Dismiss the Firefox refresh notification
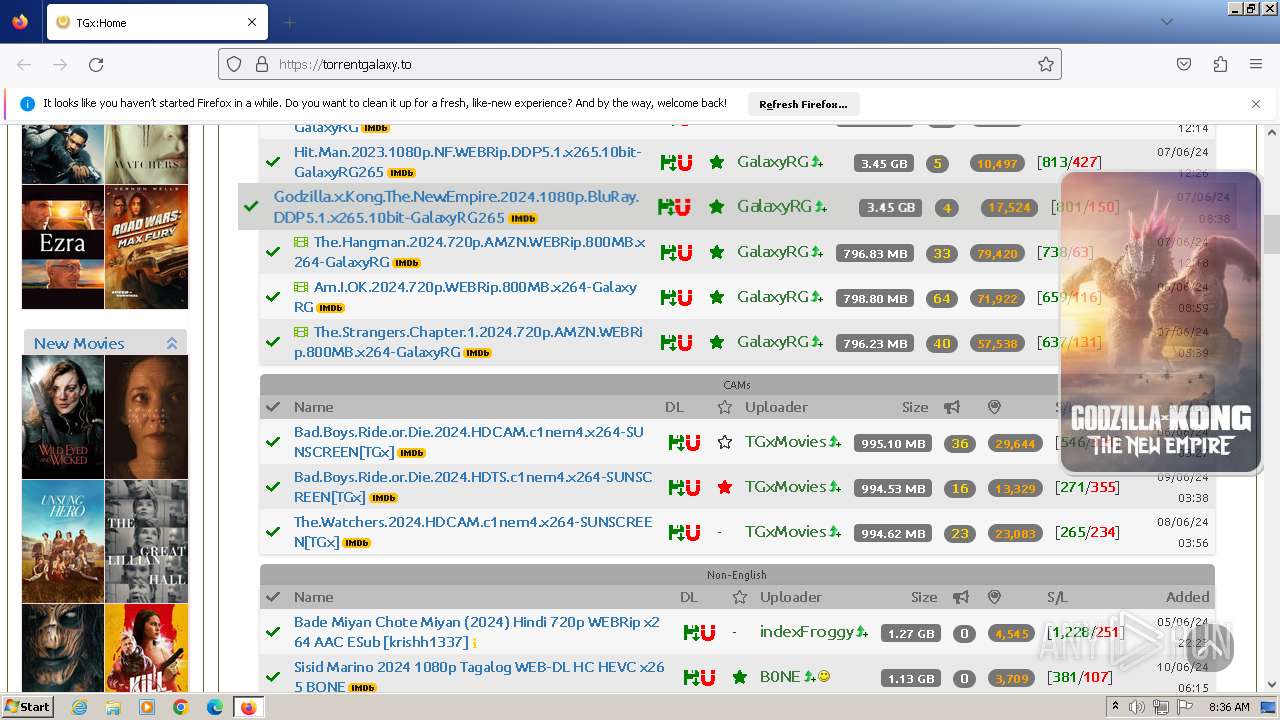 [1256, 104]
